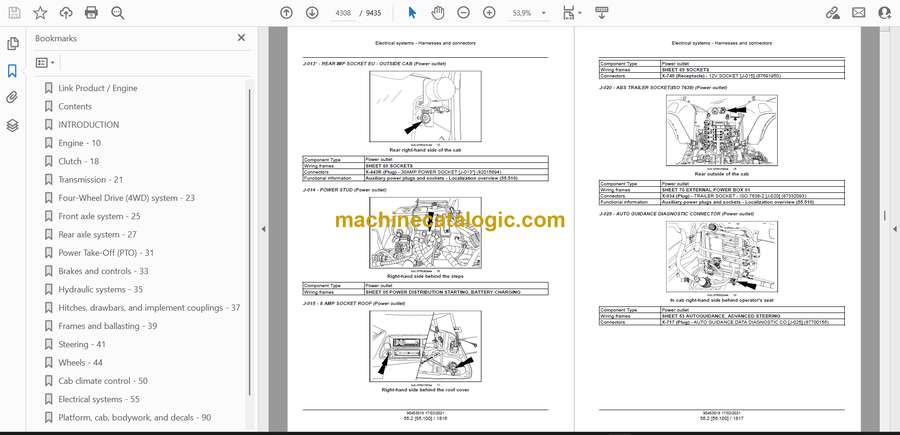Click the page number field showing 4308
This screenshot has width=900, height=435.
point(343,13)
